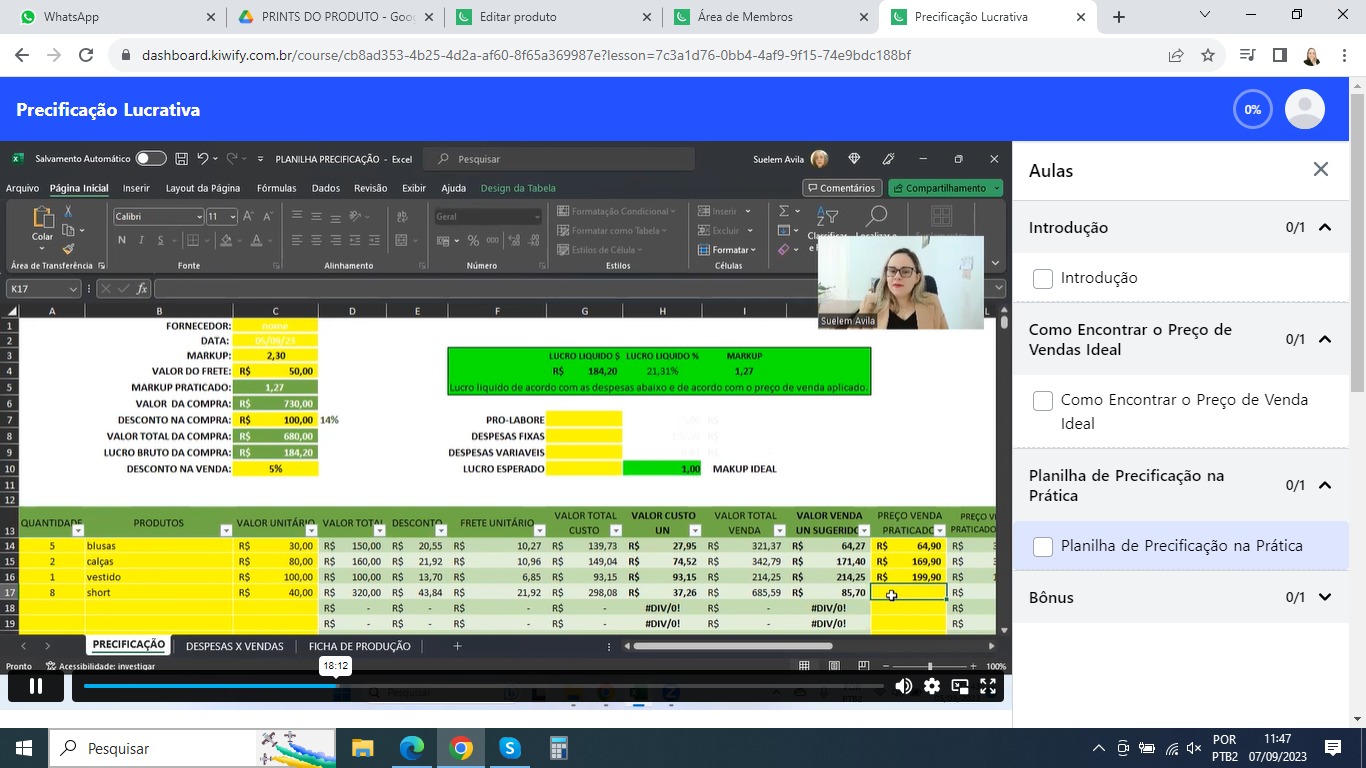Toggle Salvamento Automático switch in Excel video

151,158
